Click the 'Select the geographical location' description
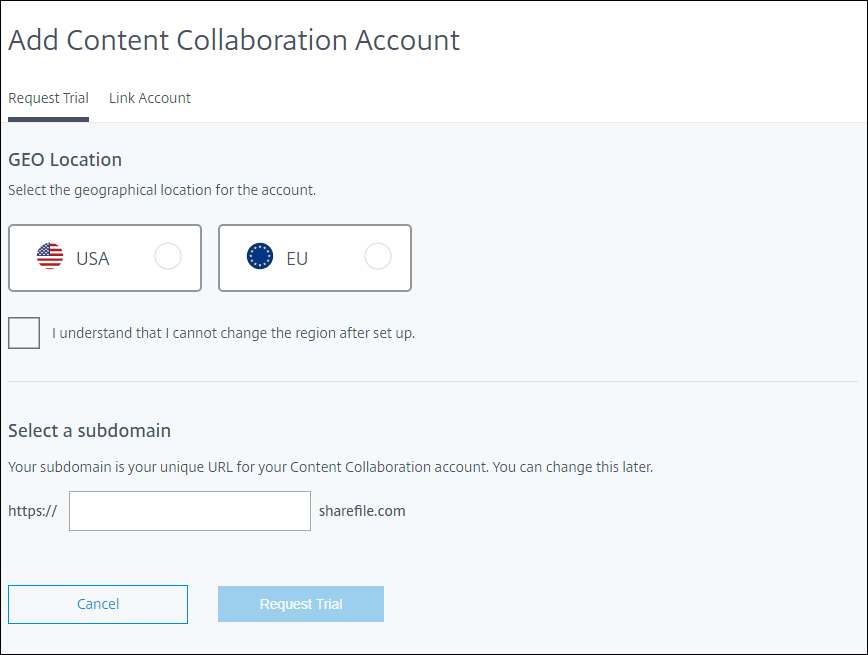This screenshot has height=655, width=868. (162, 189)
